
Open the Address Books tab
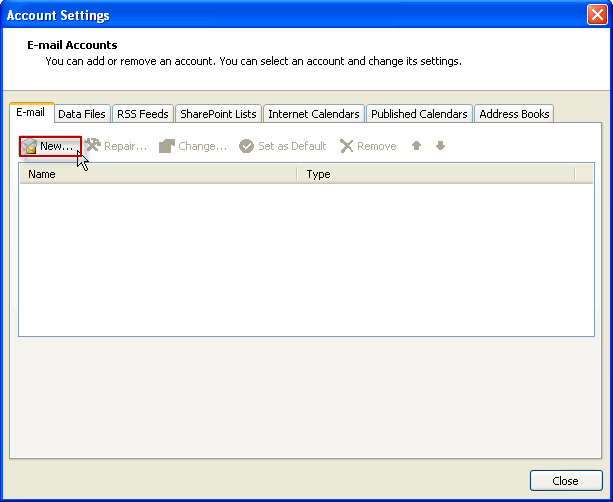click(514, 114)
